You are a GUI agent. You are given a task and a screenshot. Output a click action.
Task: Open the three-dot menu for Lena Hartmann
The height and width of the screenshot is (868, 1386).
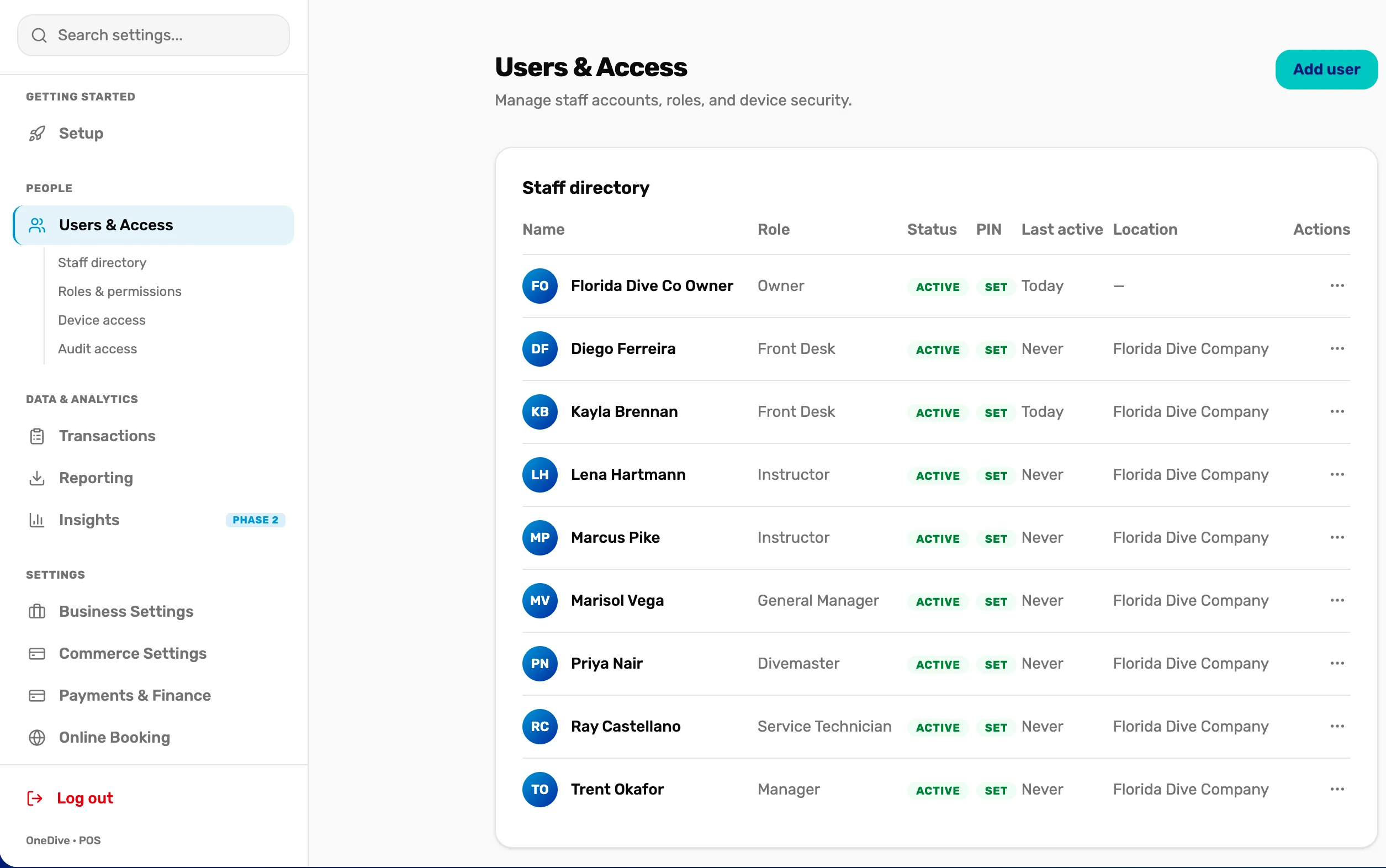[1337, 475]
